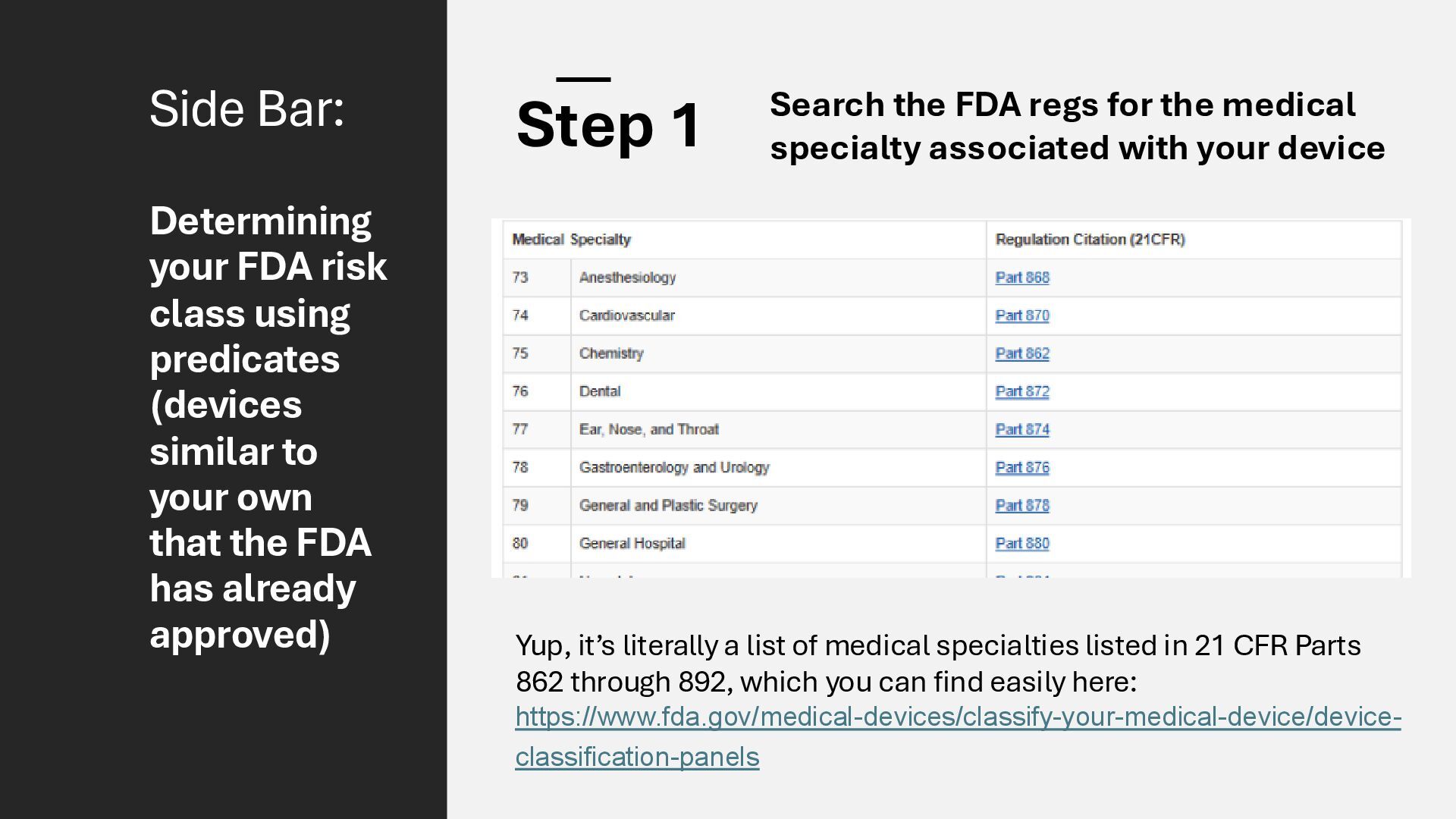Select the Part 878 link
This screenshot has height=819, width=1456.
[x=1021, y=505]
